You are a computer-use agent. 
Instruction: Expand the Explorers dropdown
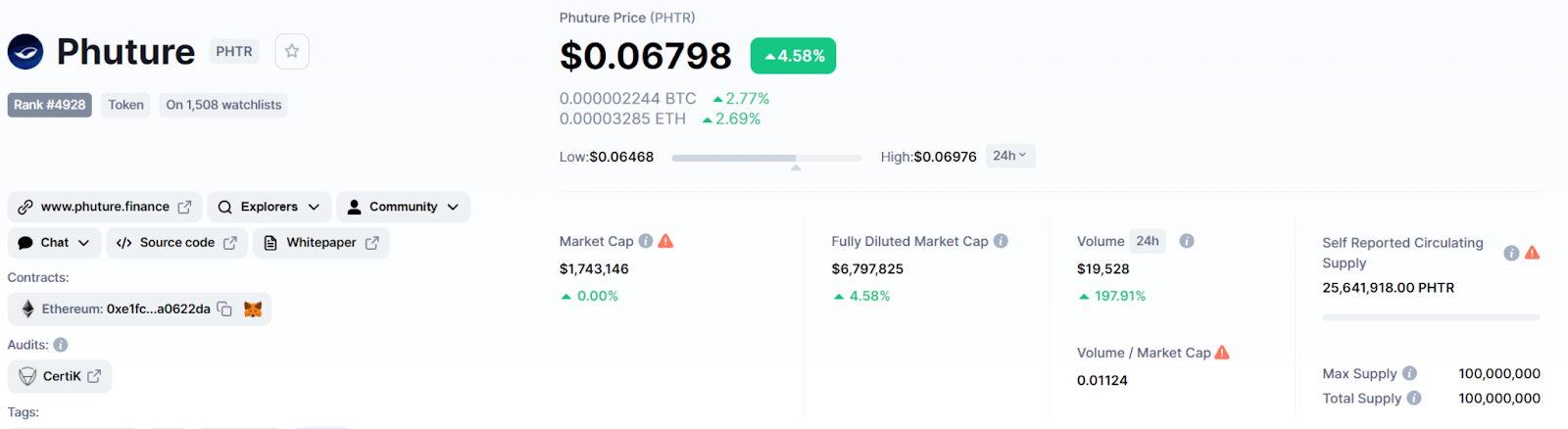click(269, 207)
